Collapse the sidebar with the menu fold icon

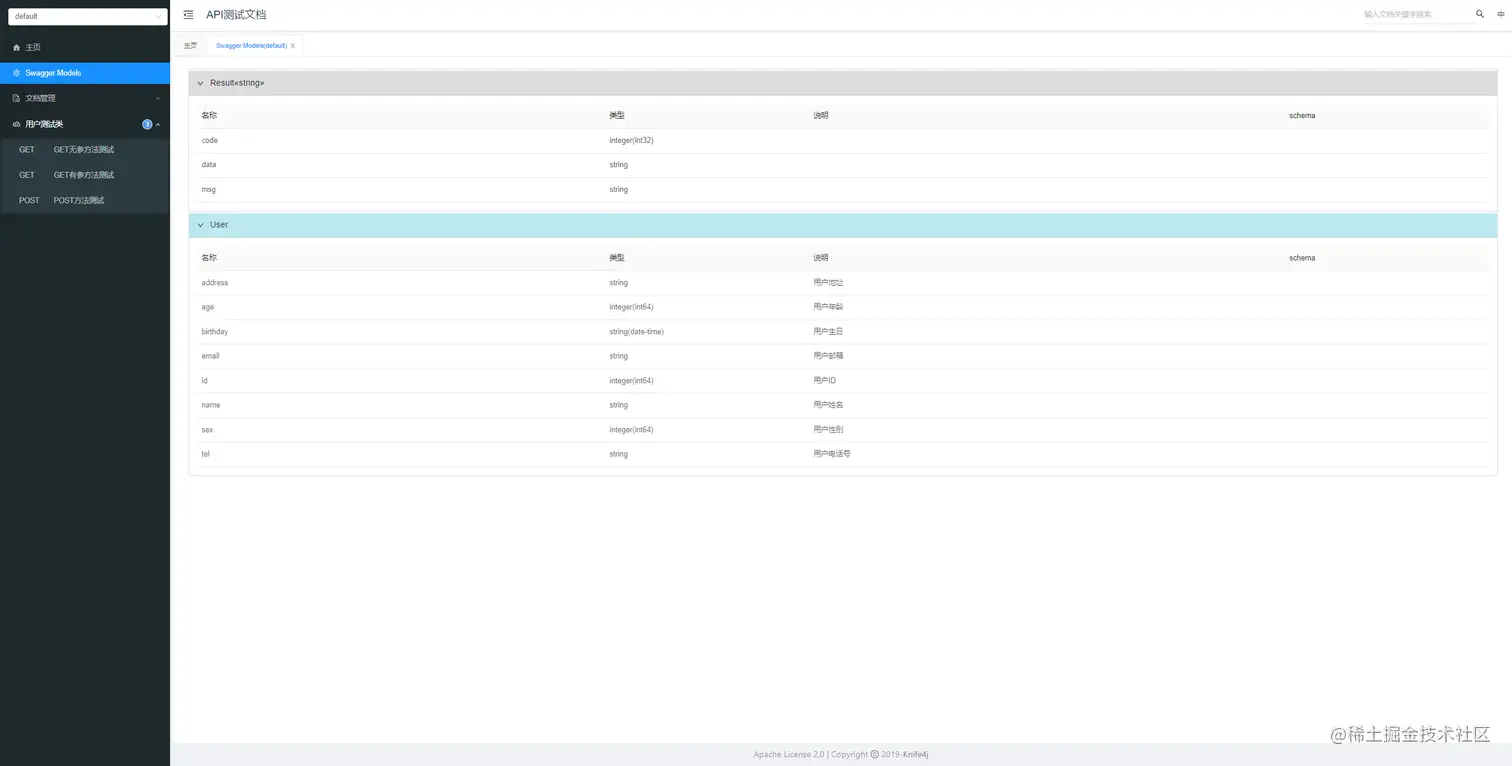(188, 15)
